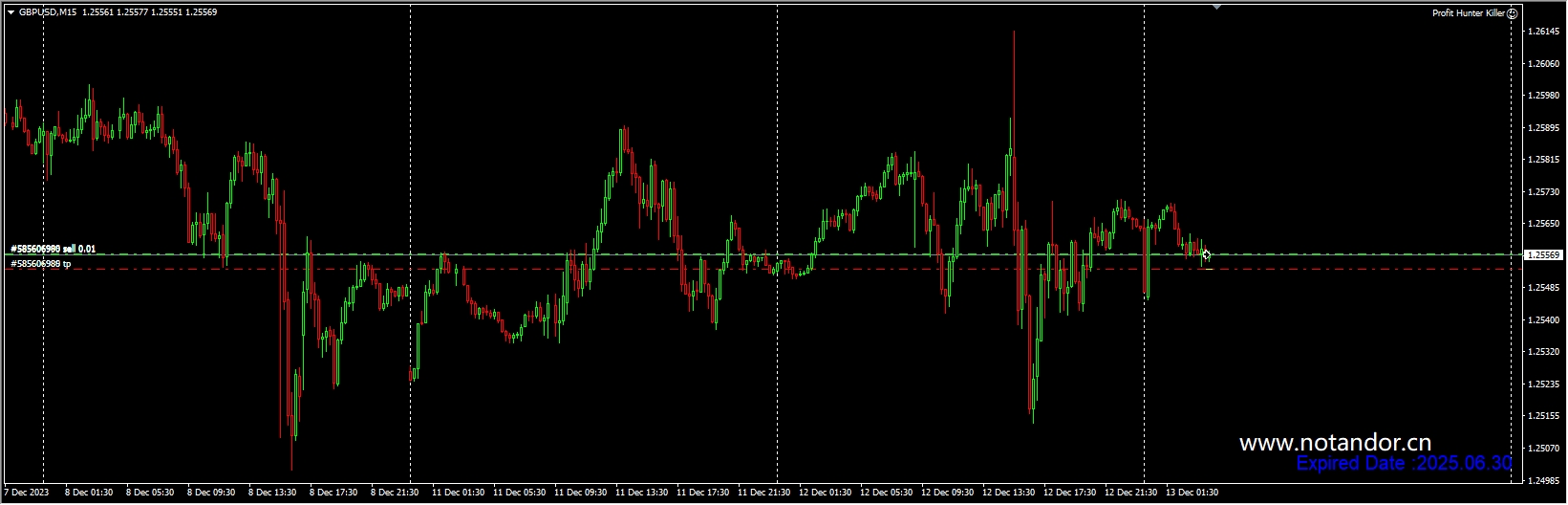1568x505 pixels.
Task: Click the 12 Dec 13:30 time label
Action: point(1008,494)
